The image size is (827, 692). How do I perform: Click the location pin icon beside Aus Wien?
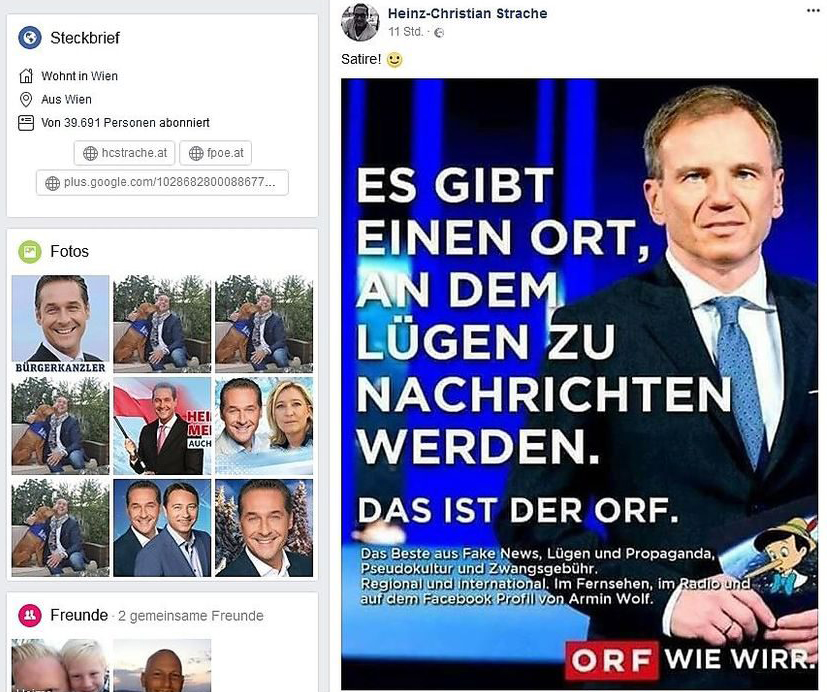pos(25,99)
